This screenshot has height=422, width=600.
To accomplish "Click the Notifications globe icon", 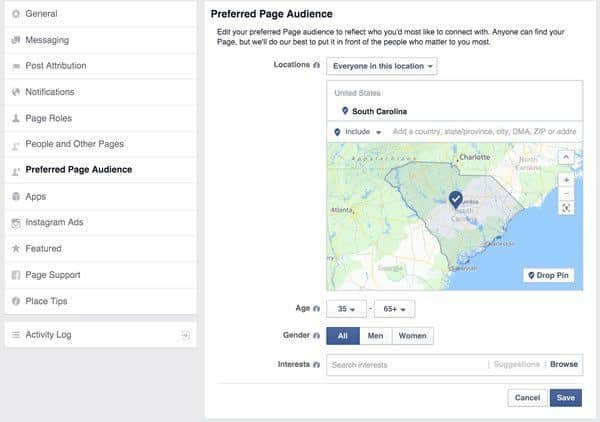I will (x=16, y=92).
